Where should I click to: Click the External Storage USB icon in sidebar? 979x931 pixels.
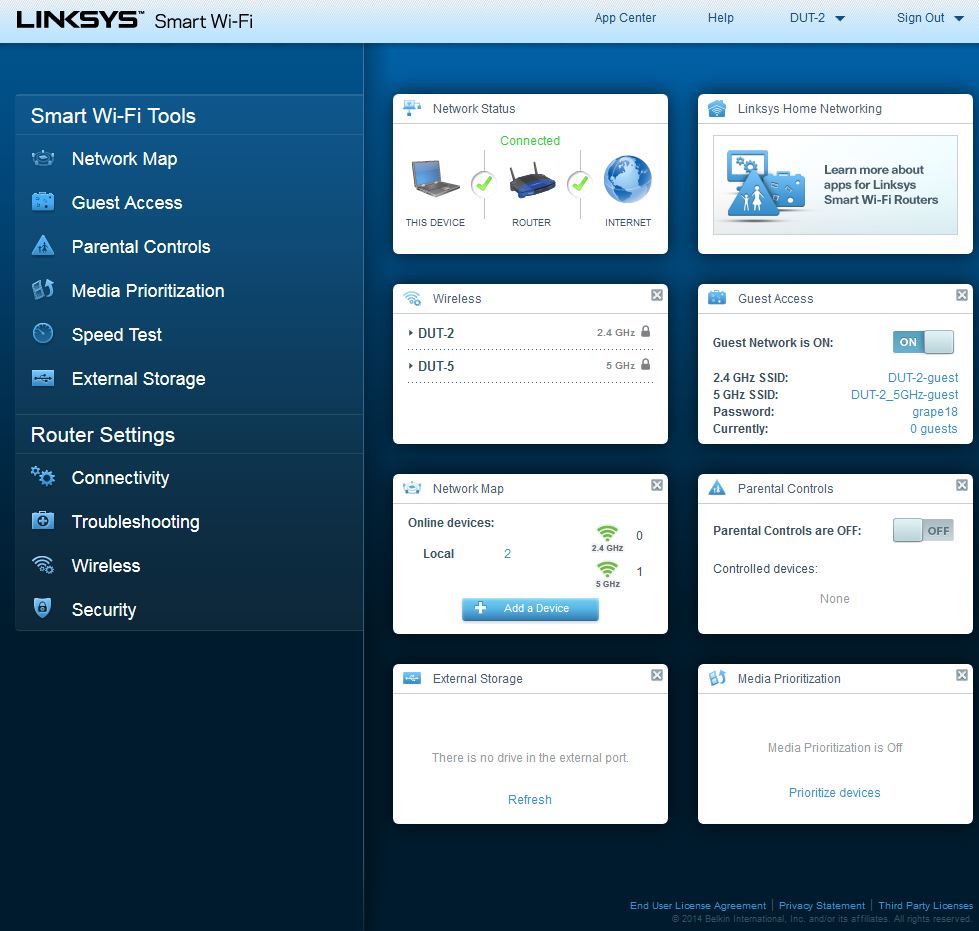click(43, 378)
